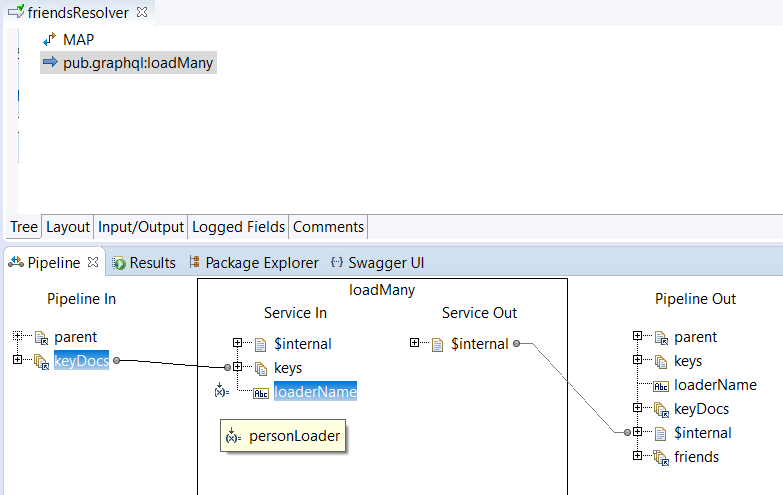The height and width of the screenshot is (495, 783).
Task: Expand keyDocs in Pipeline In
Action: [18, 360]
